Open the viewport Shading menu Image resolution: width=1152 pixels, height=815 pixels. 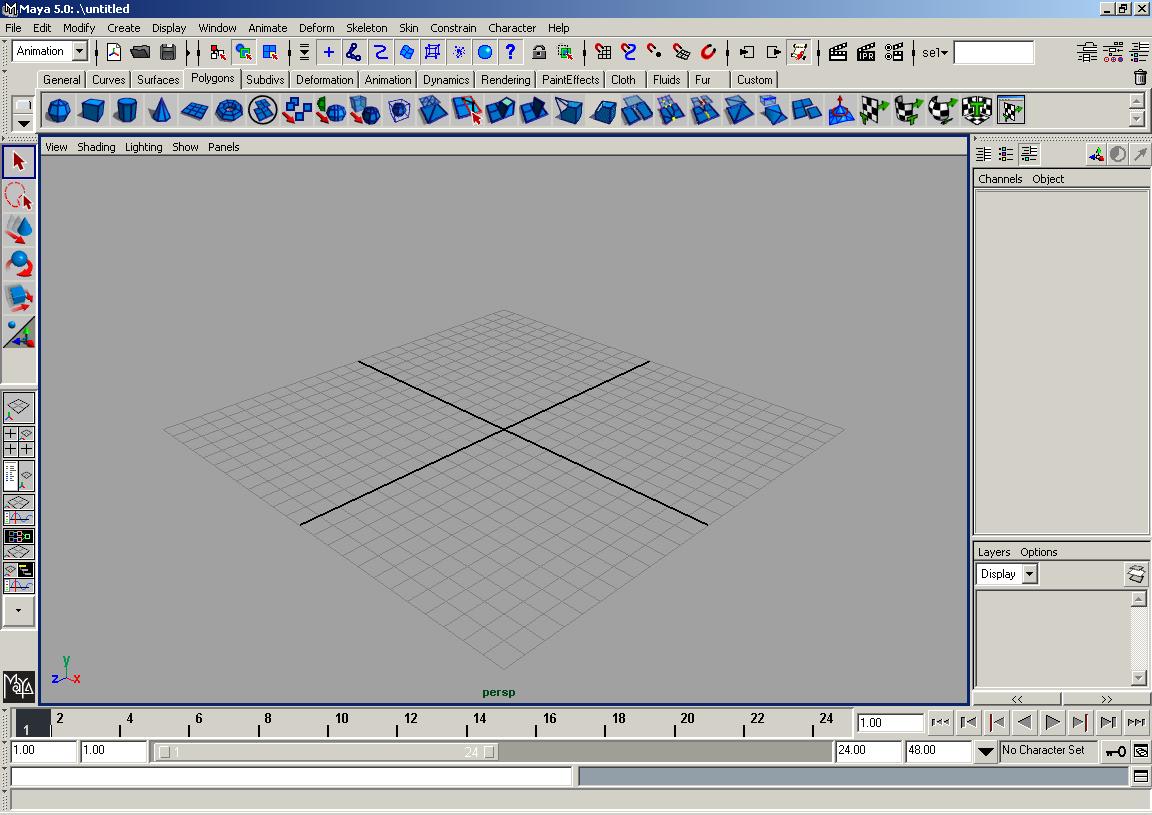(x=96, y=147)
